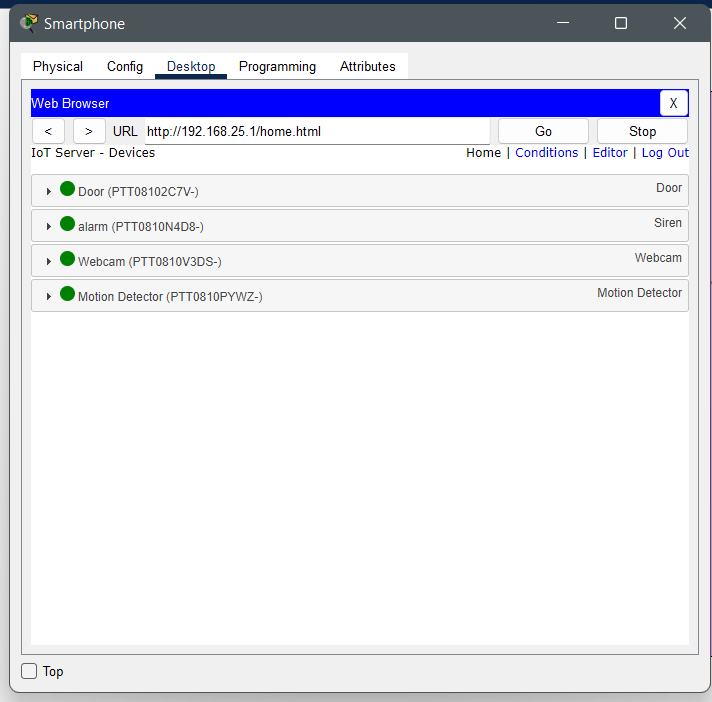The width and height of the screenshot is (712, 702).
Task: Click the Door type label on right
Action: tap(669, 188)
